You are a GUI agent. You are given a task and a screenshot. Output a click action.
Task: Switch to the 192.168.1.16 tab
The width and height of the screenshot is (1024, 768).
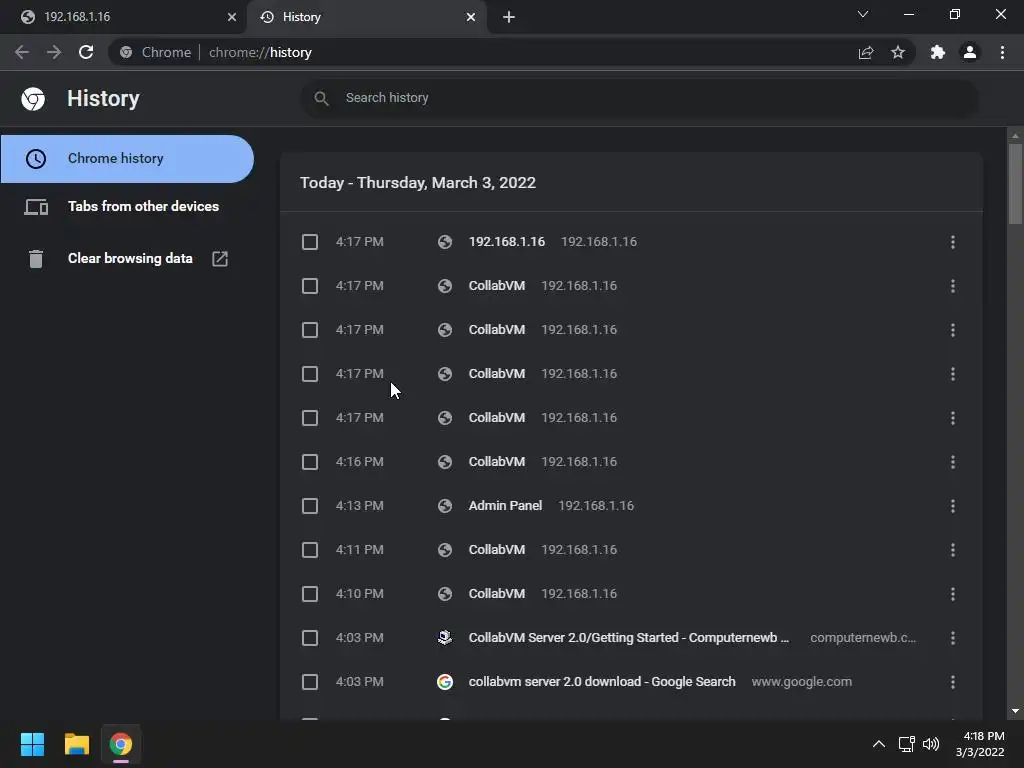point(123,17)
